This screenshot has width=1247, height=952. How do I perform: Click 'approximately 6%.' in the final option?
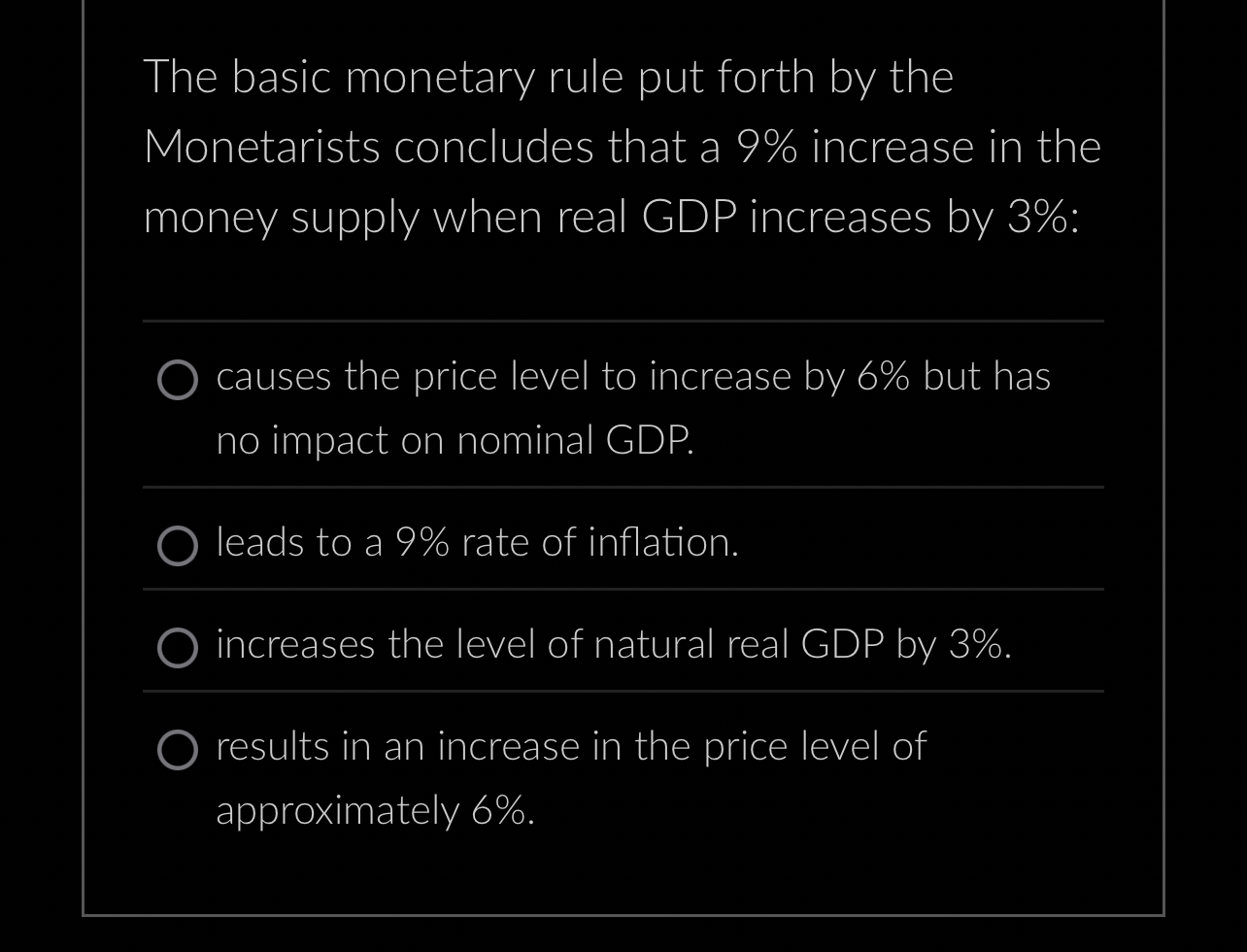tap(375, 809)
